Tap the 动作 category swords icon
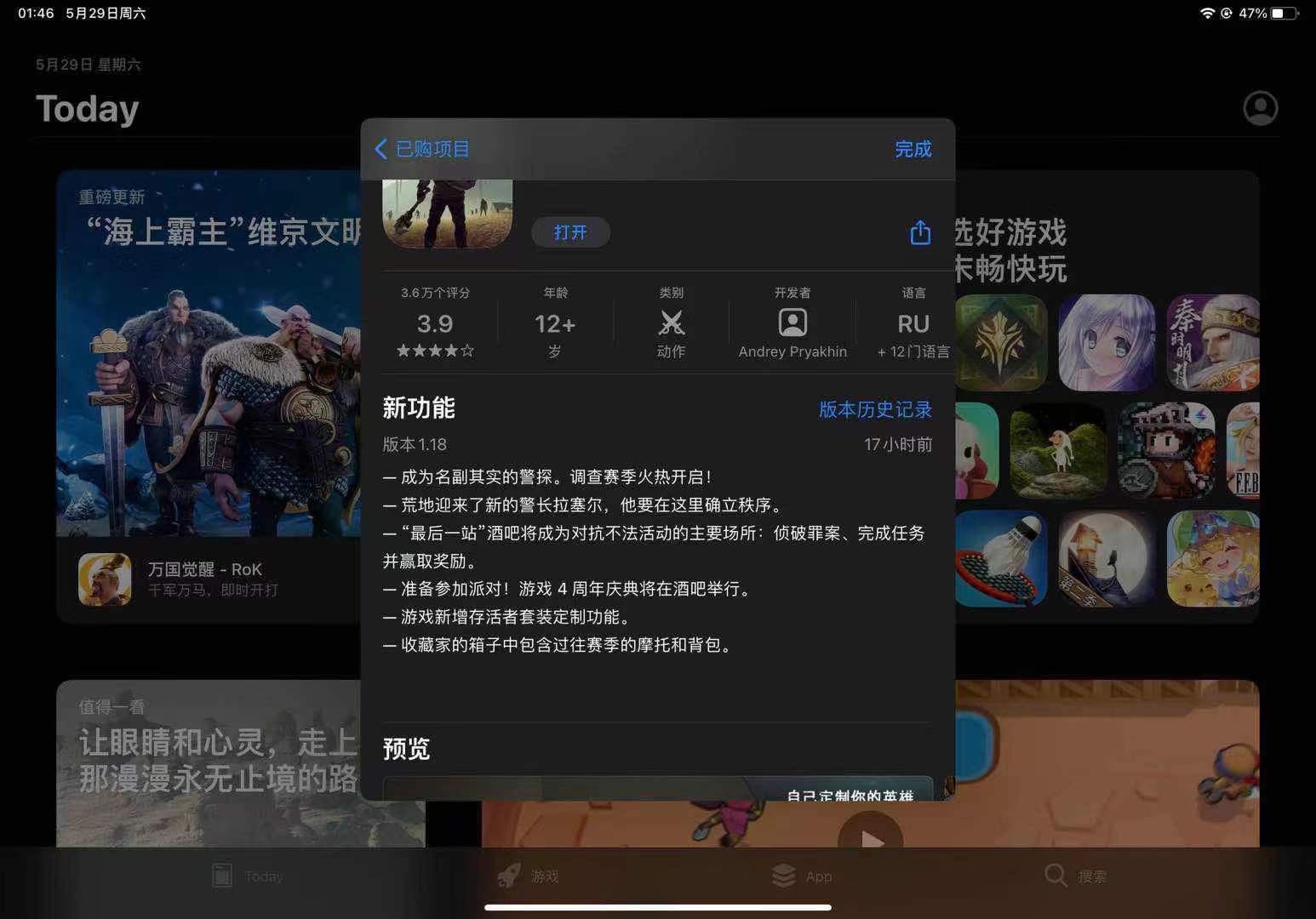The image size is (1316, 919). (x=672, y=323)
